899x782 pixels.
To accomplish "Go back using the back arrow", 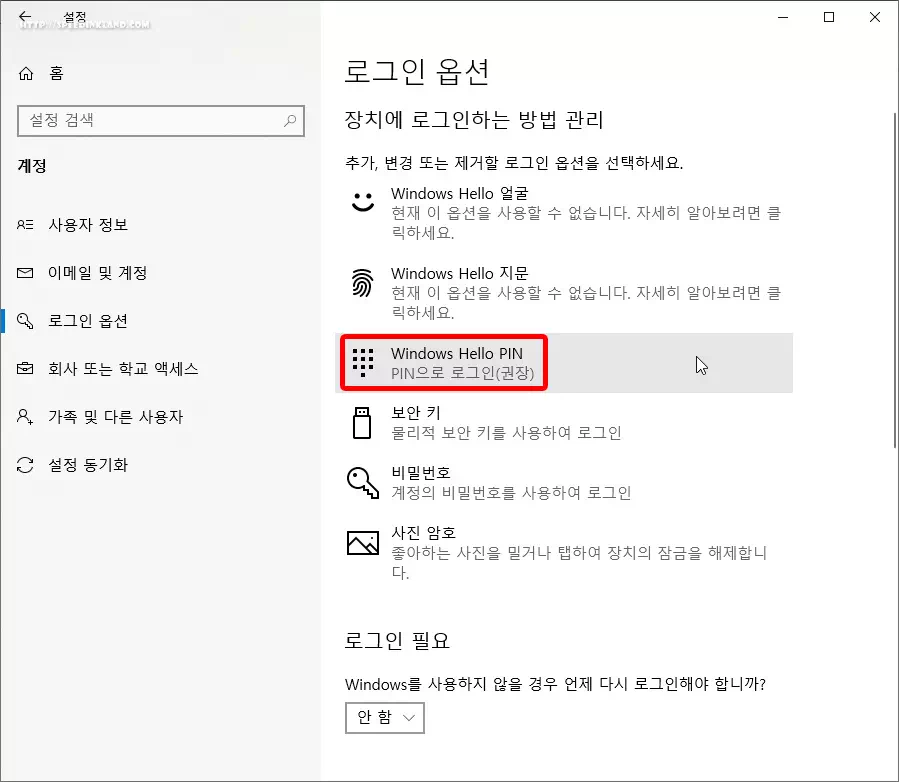I will (x=25, y=17).
